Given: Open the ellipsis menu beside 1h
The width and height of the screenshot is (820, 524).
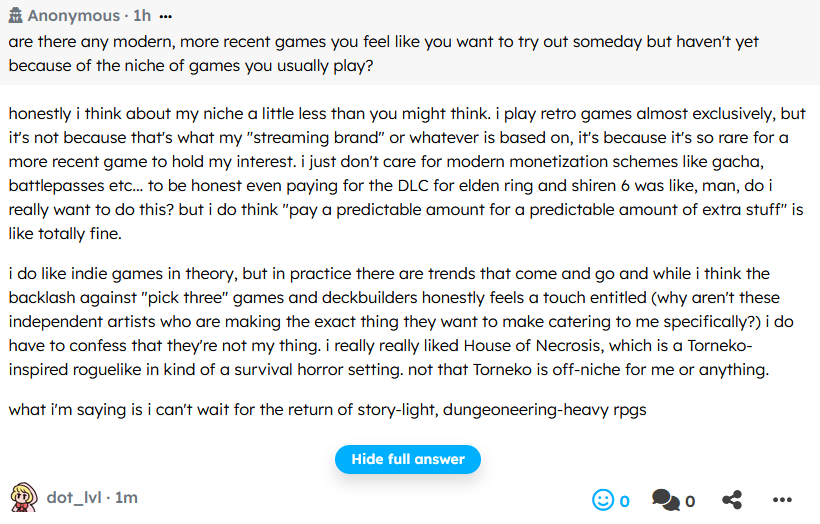Looking at the screenshot, I should pos(165,17).
